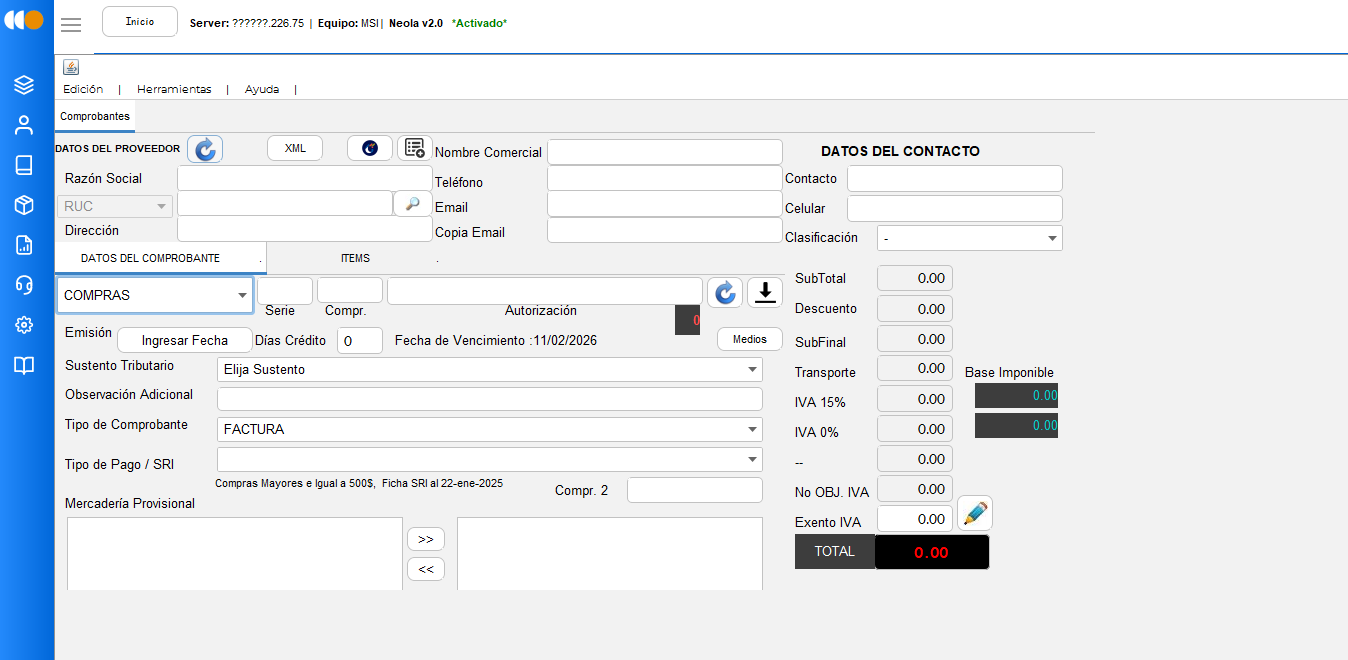1348x660 pixels.
Task: Click the refresh icon beside Datos del Proveedor
Action: (x=205, y=149)
